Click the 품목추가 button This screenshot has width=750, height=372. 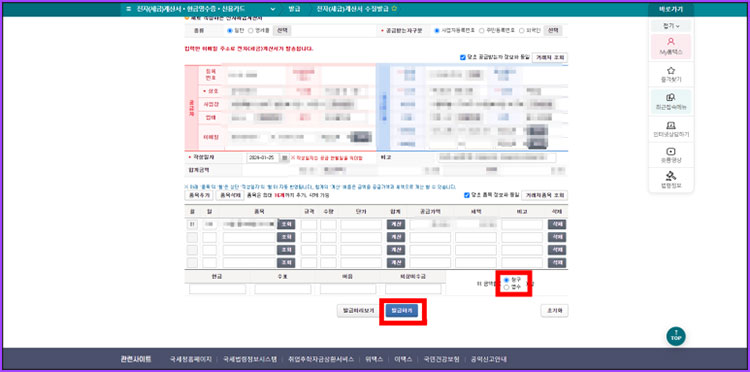coord(199,195)
